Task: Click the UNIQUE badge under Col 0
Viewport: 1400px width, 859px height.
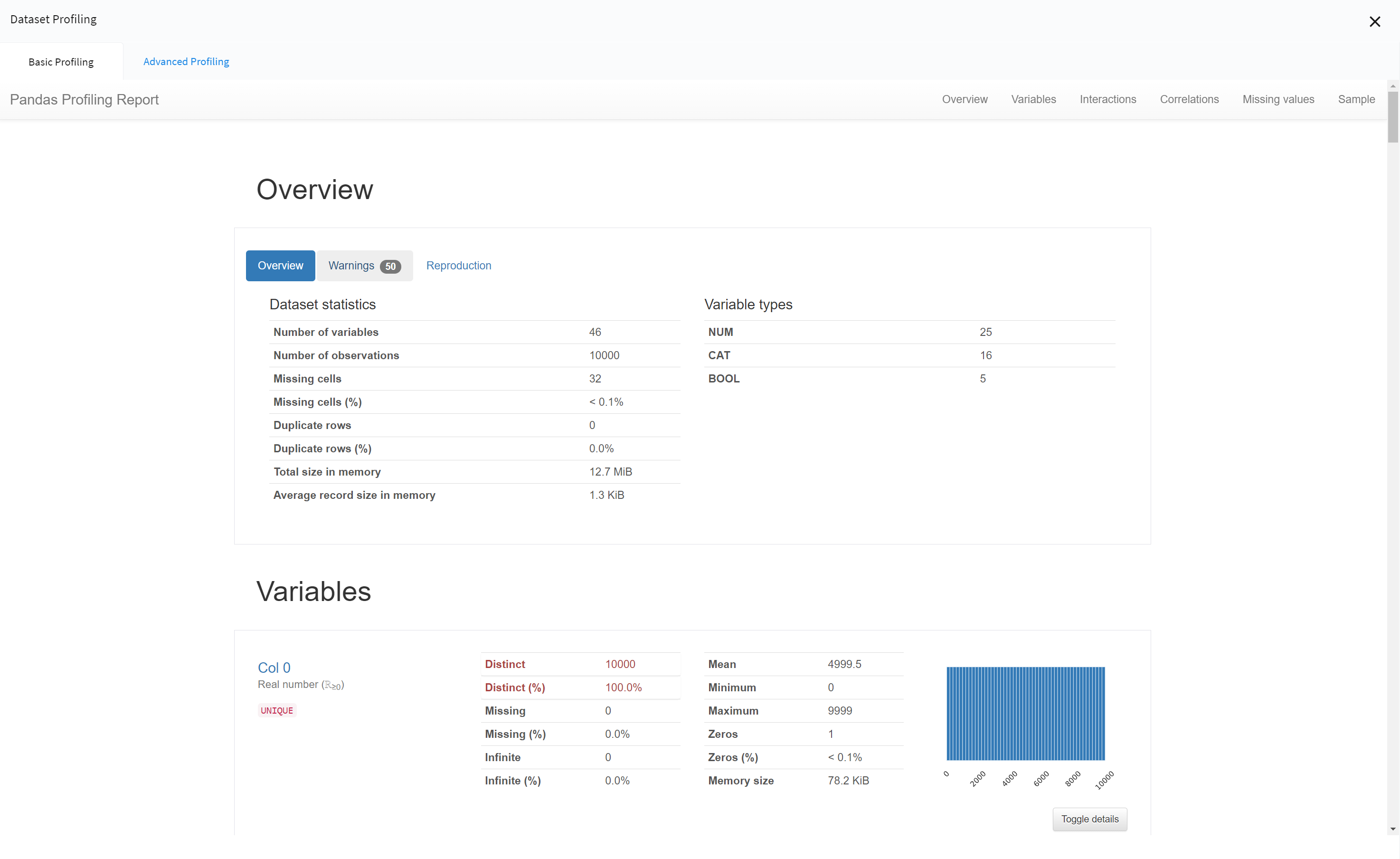Action: (276, 710)
